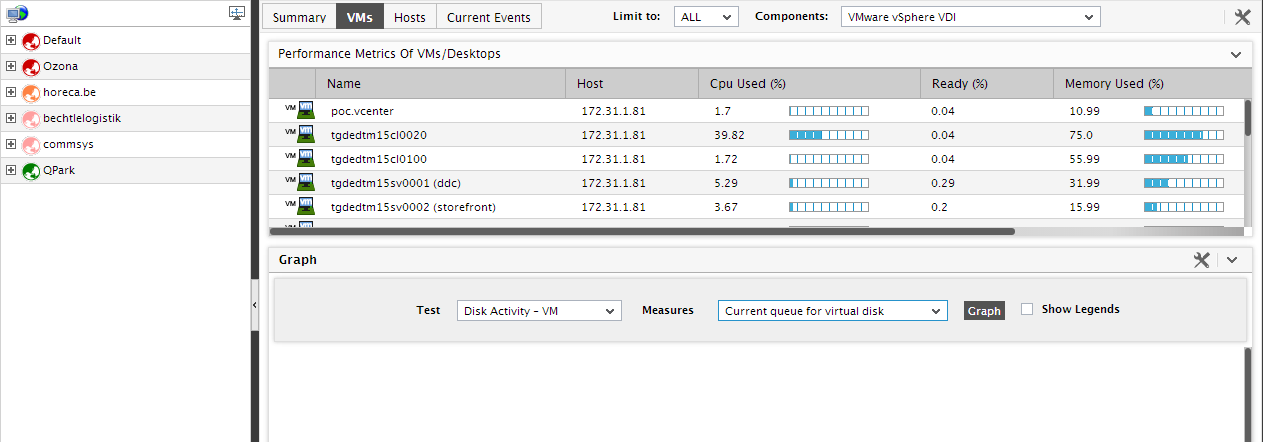Click the red status icon next to Ozona
The height and width of the screenshot is (442, 1263).
click(x=30, y=67)
